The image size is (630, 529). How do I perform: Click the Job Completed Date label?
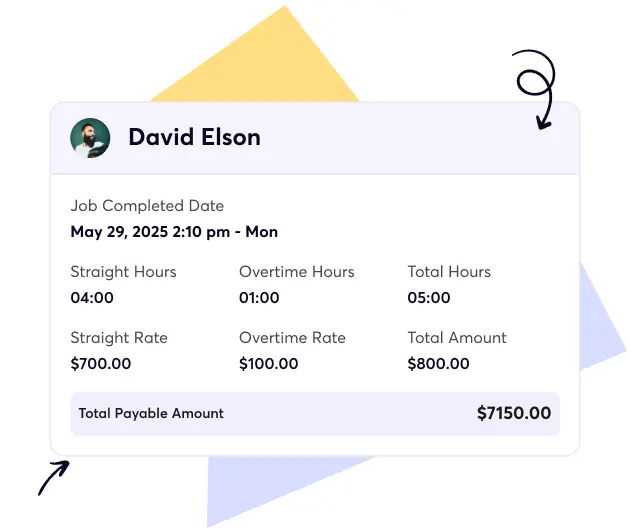[147, 206]
